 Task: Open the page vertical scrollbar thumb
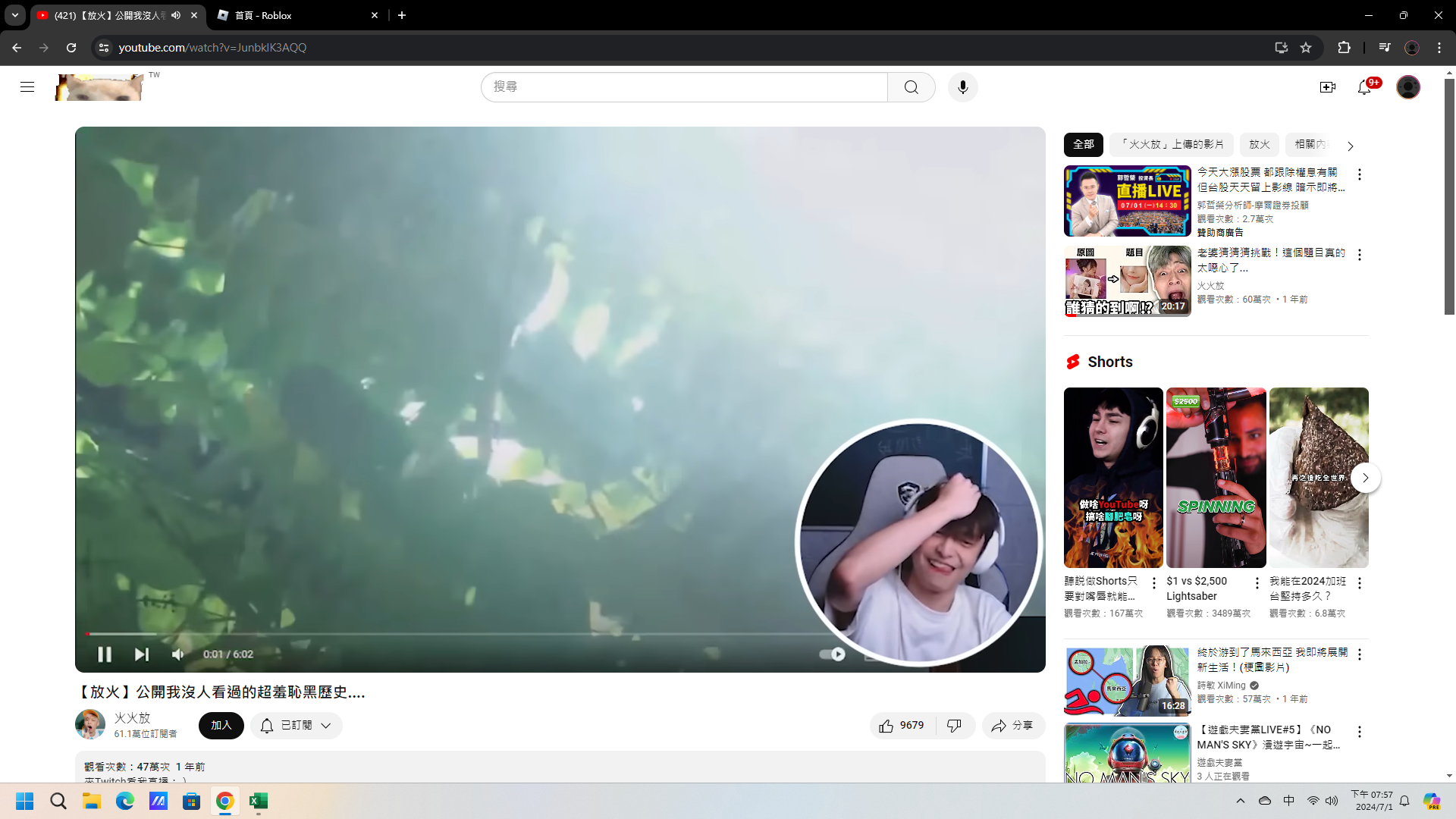(x=1449, y=196)
